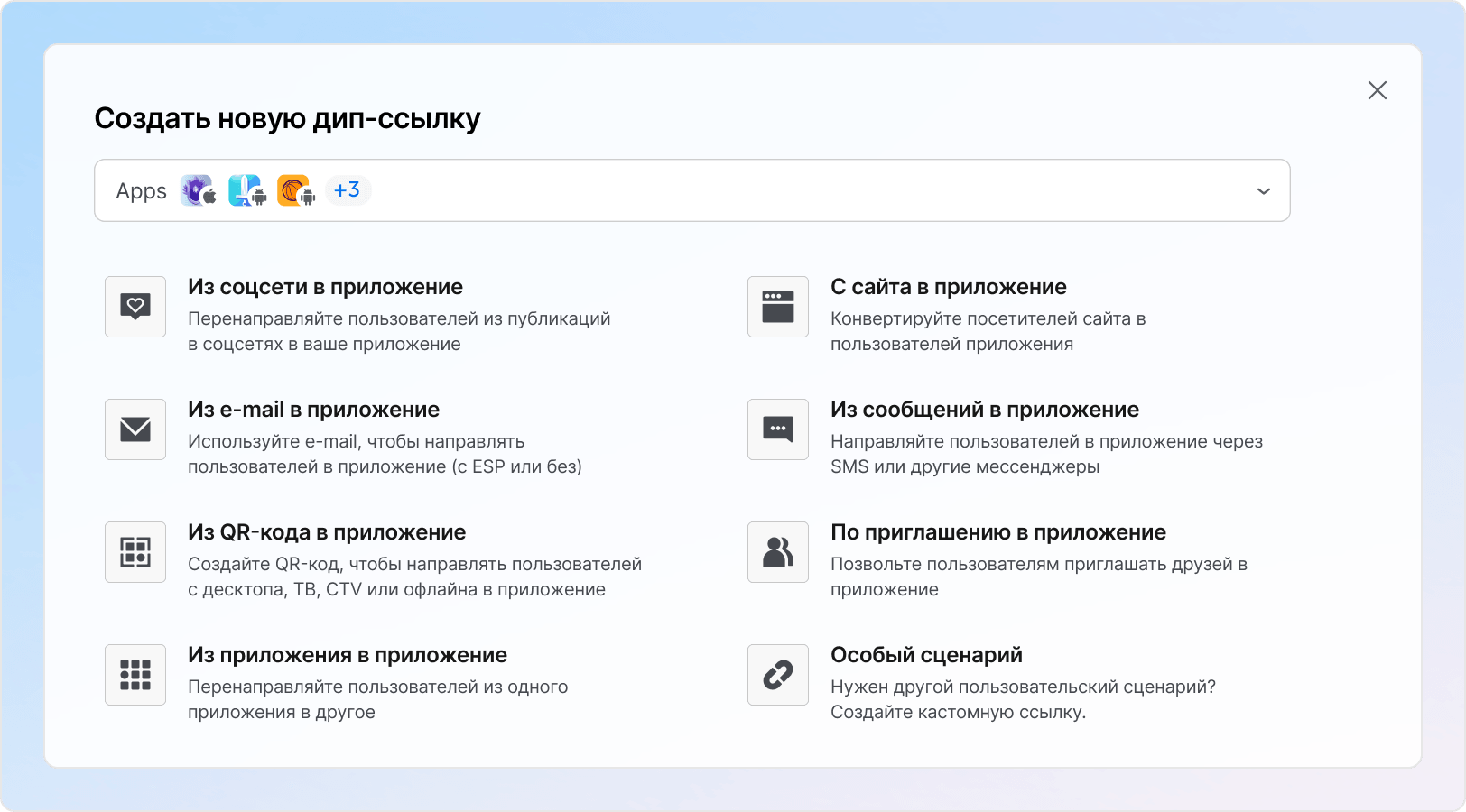Select 'По приглашению в приложение' option

point(998,532)
